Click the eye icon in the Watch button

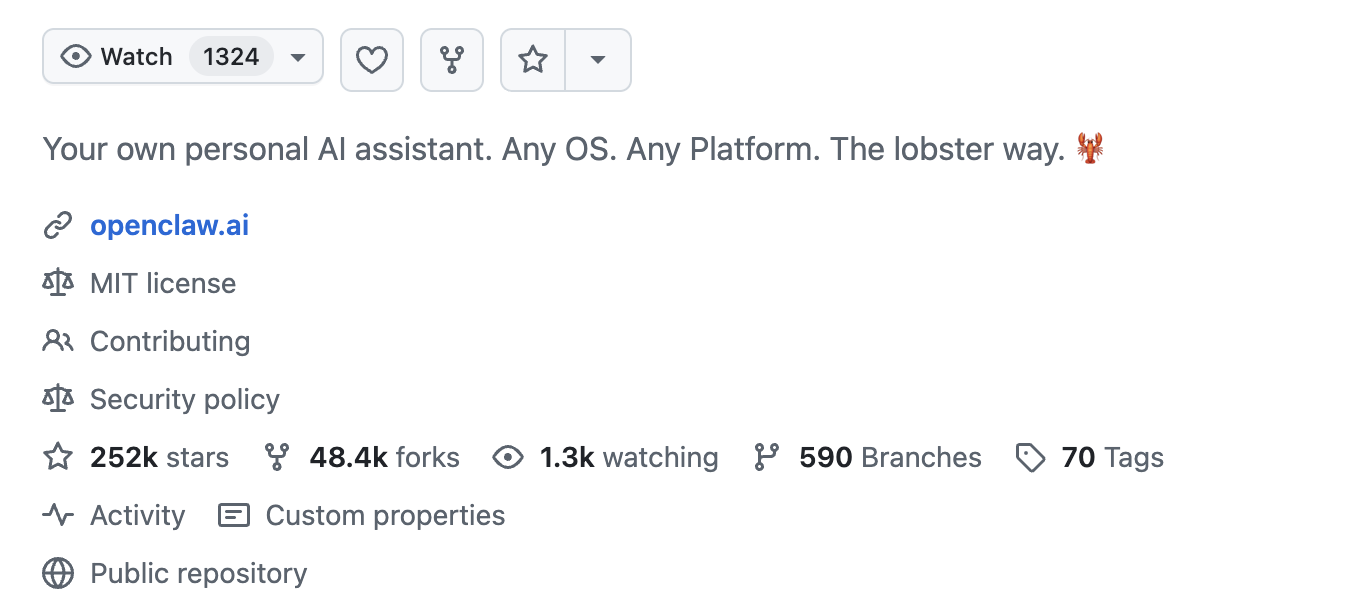pos(79,56)
